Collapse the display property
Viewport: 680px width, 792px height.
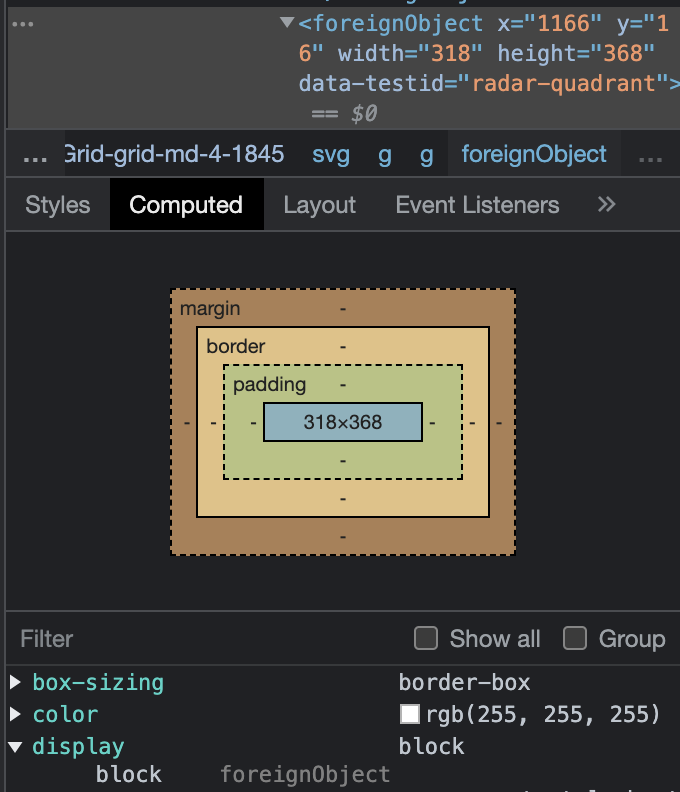16,747
